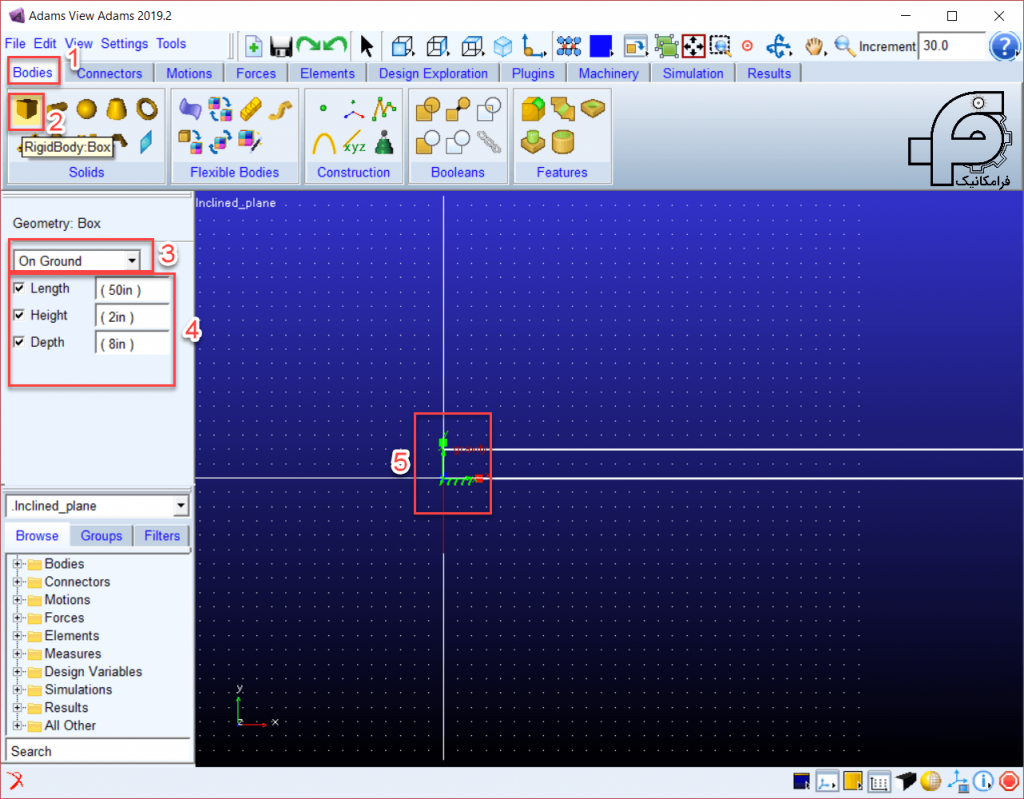
Task: Switch to the Connectors ribbon tab
Action: coord(109,73)
